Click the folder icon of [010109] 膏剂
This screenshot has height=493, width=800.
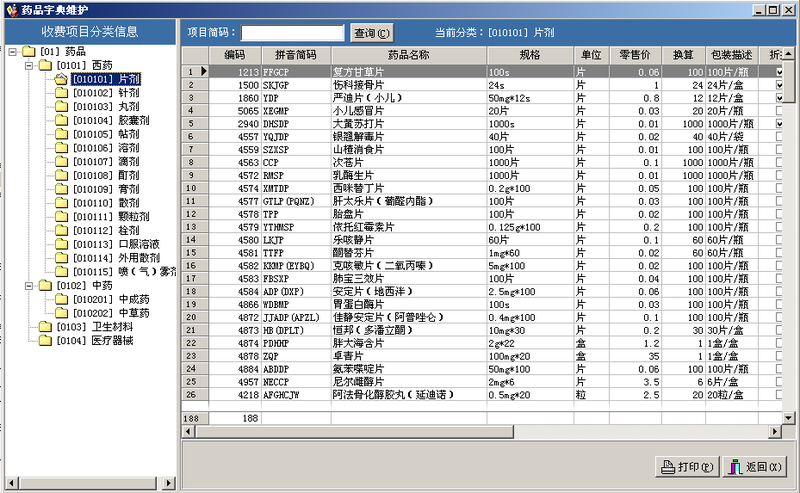click(61, 189)
